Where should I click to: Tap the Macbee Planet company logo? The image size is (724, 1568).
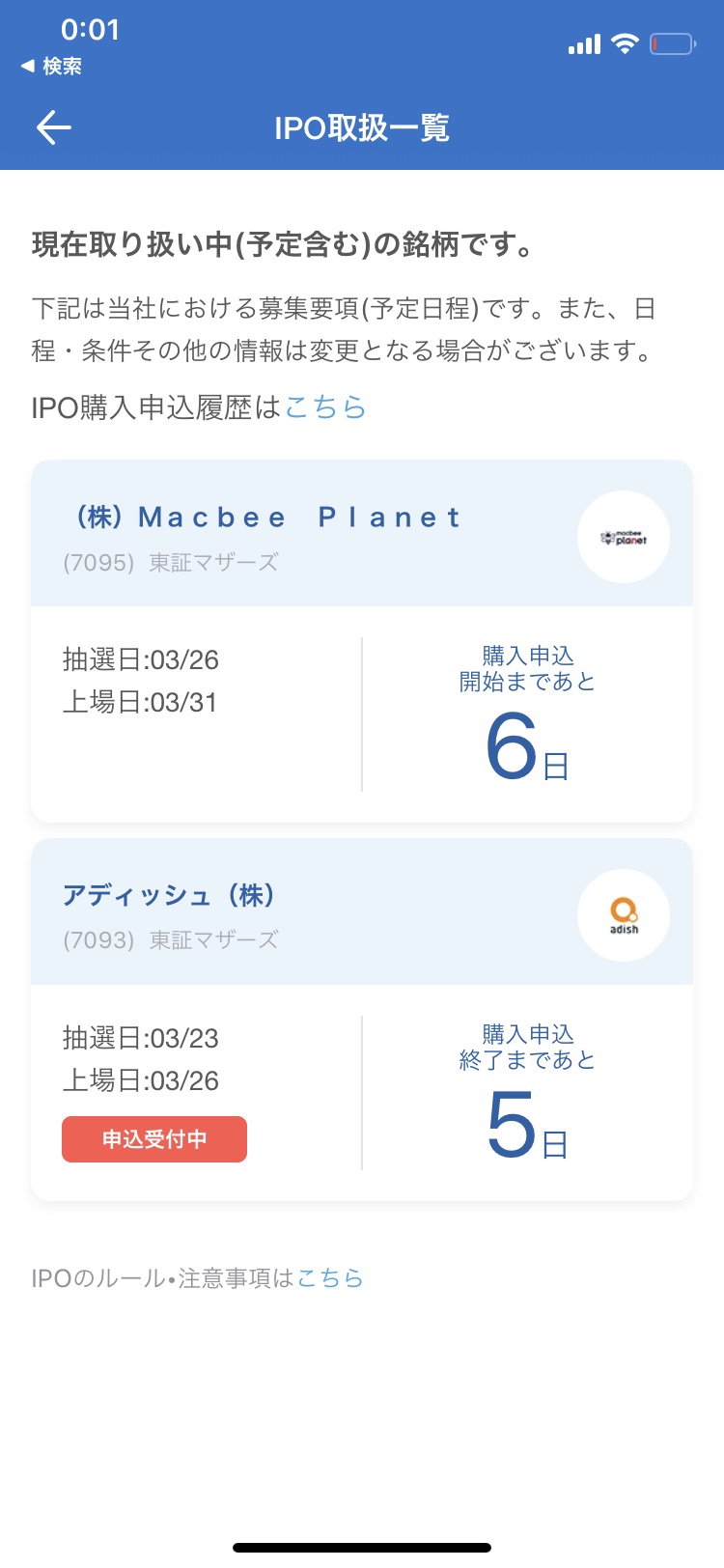pyautogui.click(x=624, y=537)
